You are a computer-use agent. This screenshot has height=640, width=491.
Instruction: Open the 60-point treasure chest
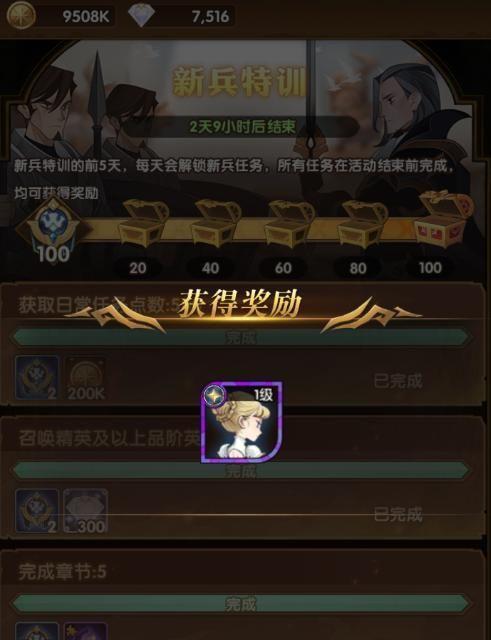pos(289,223)
